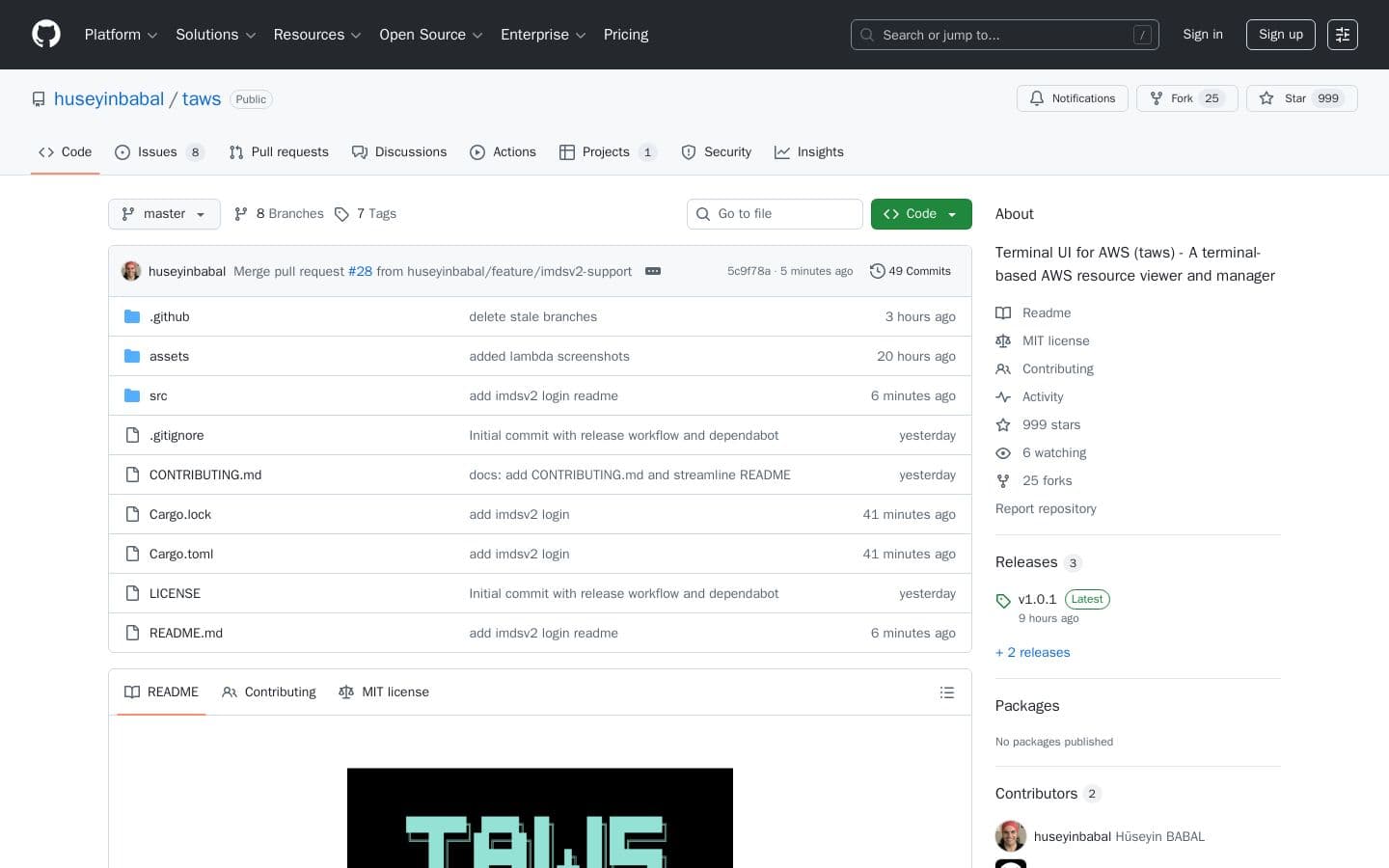Open the .github folder icon
The width and height of the screenshot is (1389, 868).
pos(132,316)
